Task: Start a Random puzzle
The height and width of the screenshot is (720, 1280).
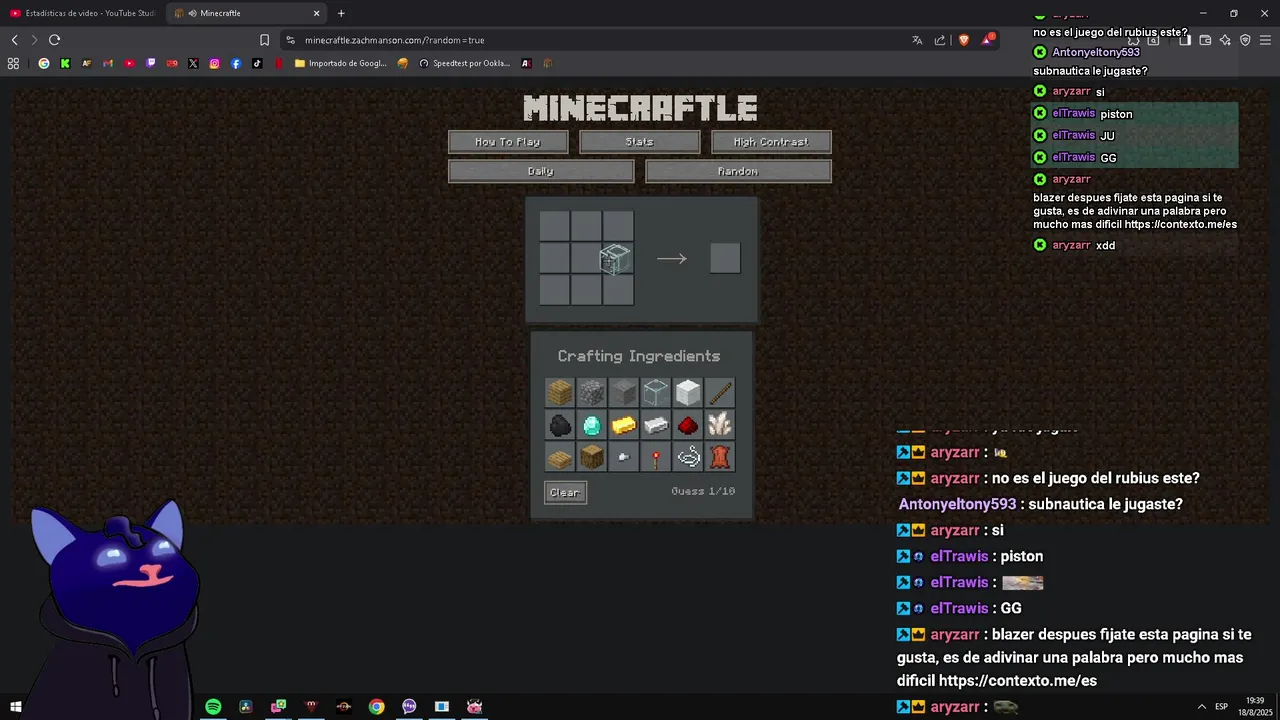Action: (x=738, y=171)
